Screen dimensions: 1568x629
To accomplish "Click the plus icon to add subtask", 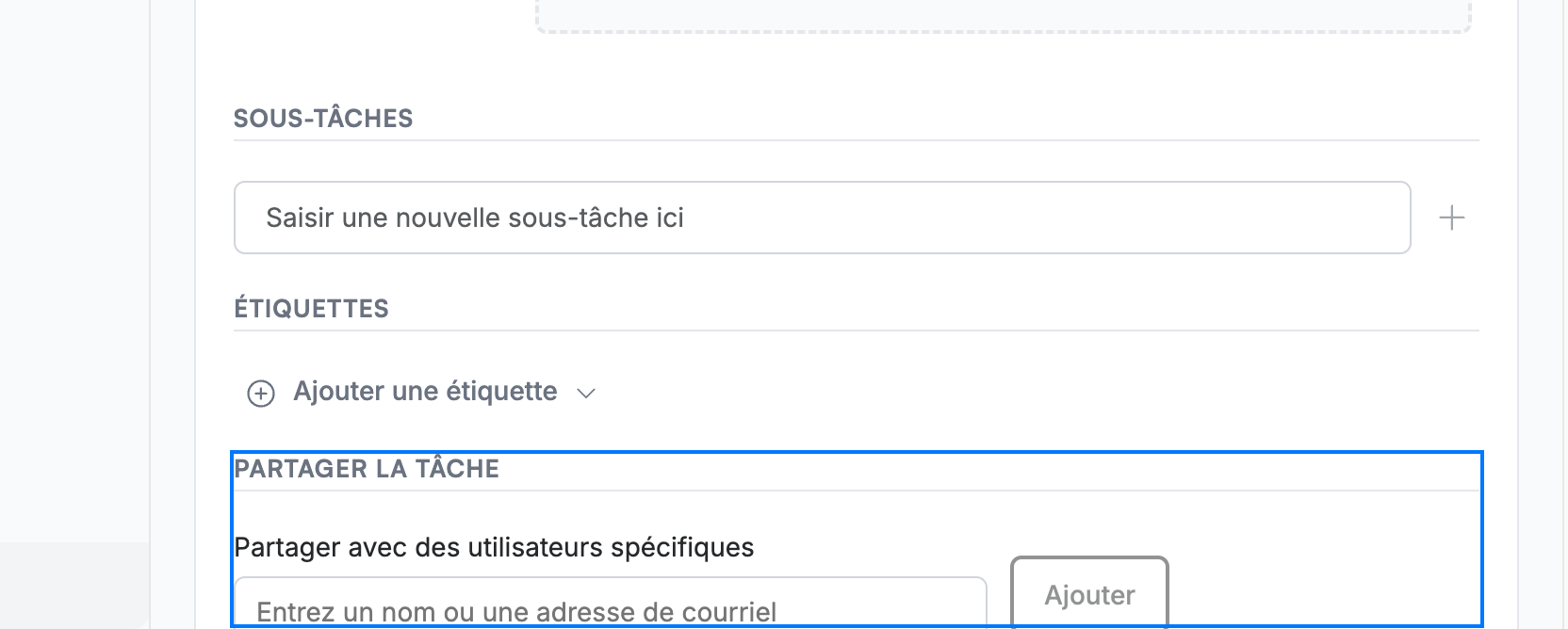I will point(1452,218).
